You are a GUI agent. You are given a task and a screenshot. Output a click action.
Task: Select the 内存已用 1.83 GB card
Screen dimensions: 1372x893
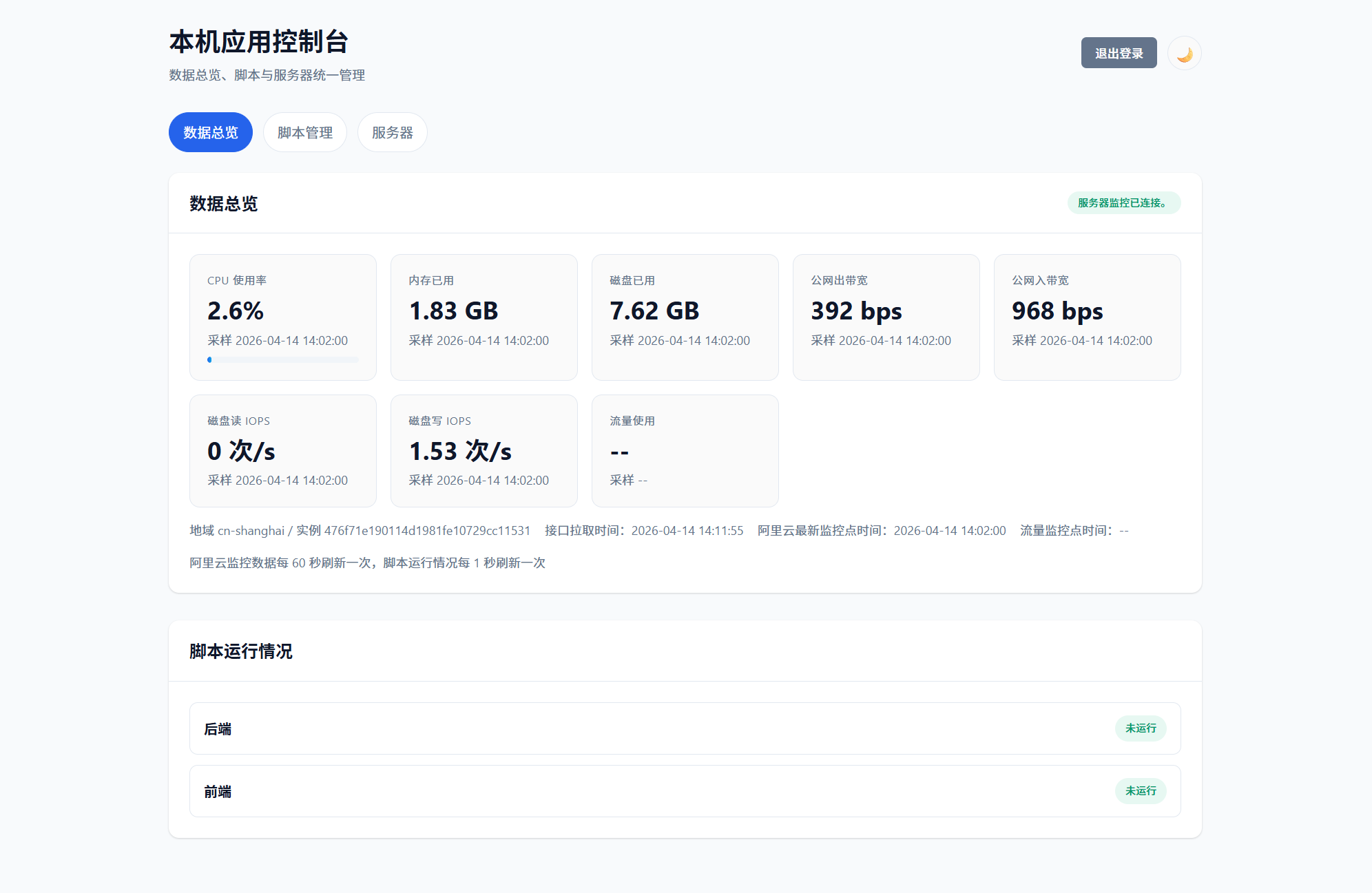[x=484, y=317]
